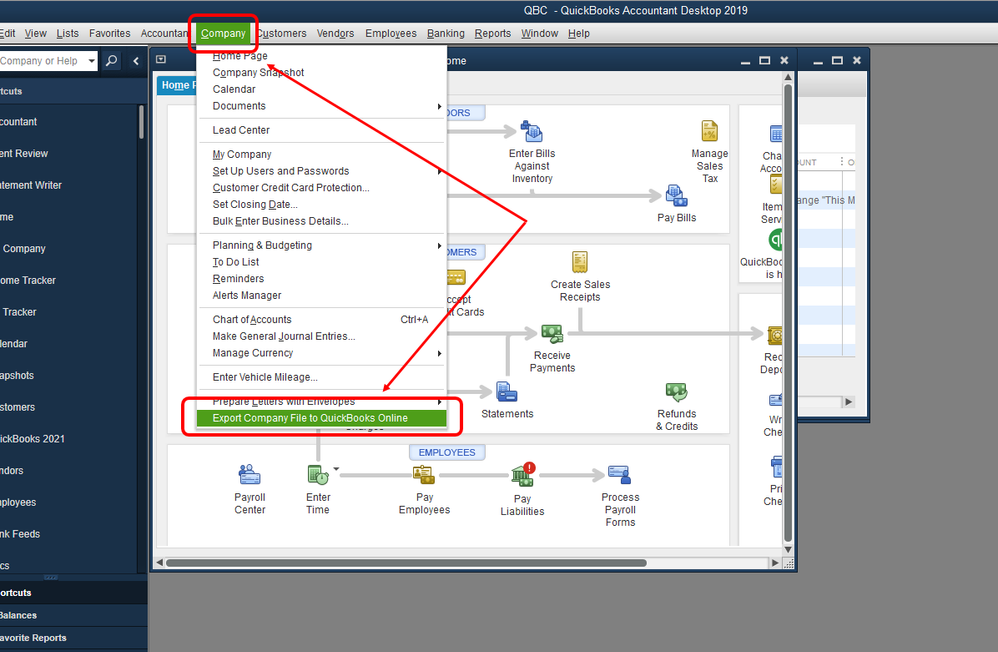Click the Employees section header button
The image size is (998, 652).
[x=447, y=452]
